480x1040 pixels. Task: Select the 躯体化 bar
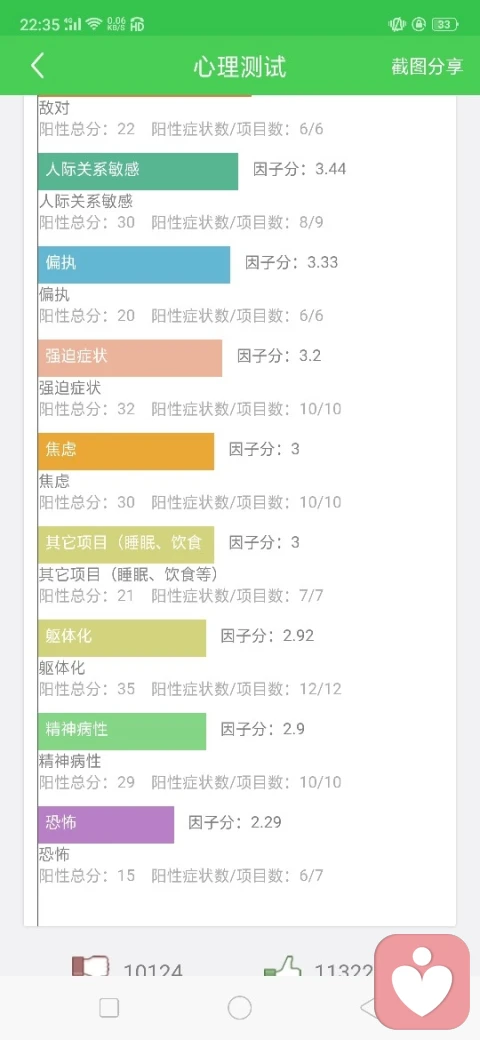122,638
